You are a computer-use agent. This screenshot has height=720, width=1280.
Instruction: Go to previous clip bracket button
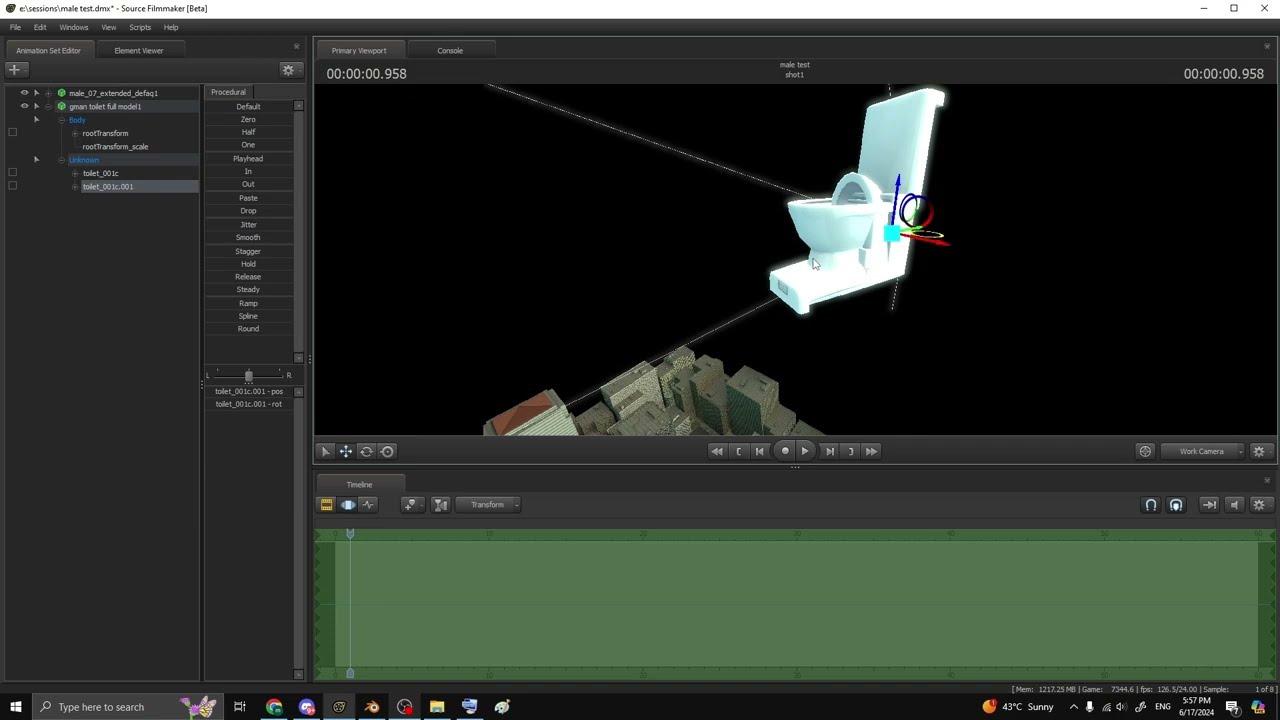pos(738,452)
